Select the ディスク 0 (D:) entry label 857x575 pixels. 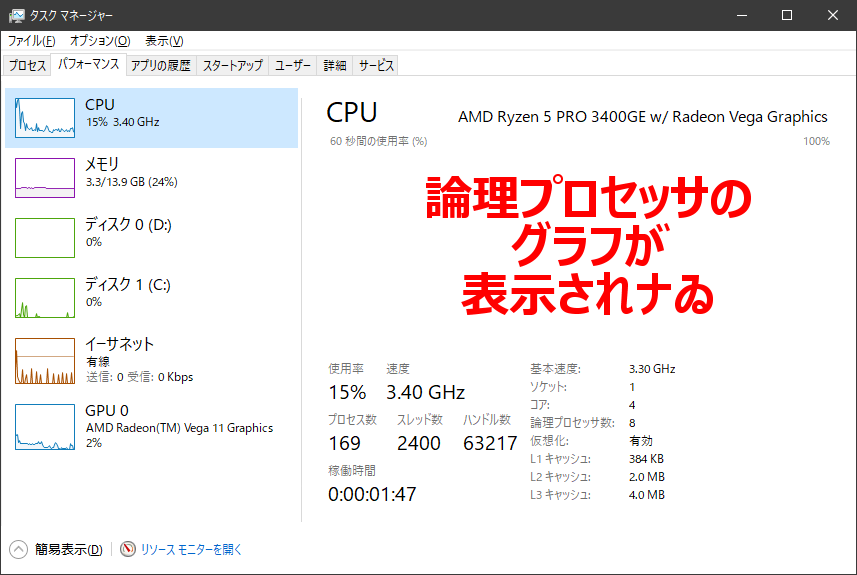point(128,225)
